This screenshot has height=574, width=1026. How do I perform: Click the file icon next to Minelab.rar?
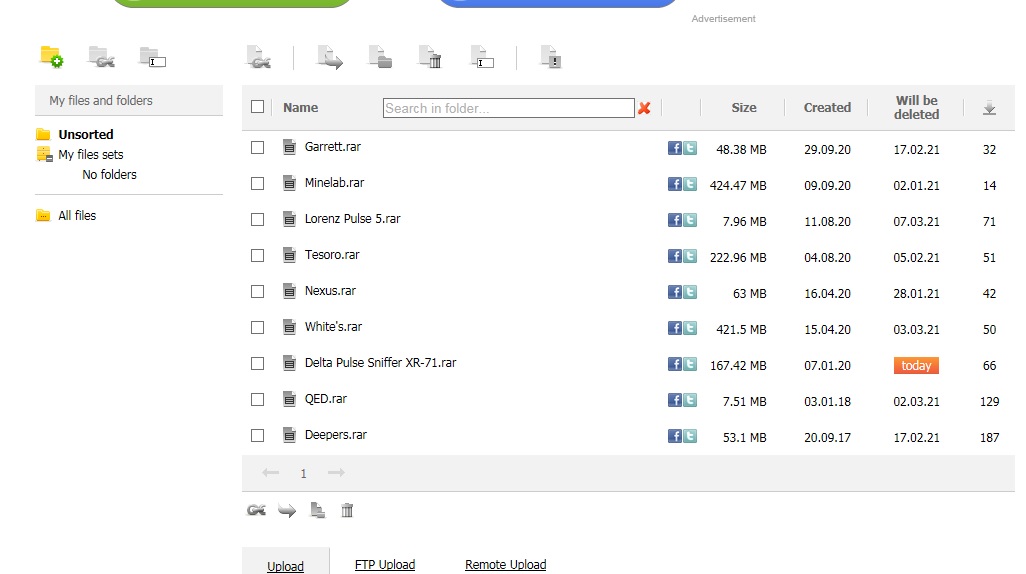tap(289, 183)
